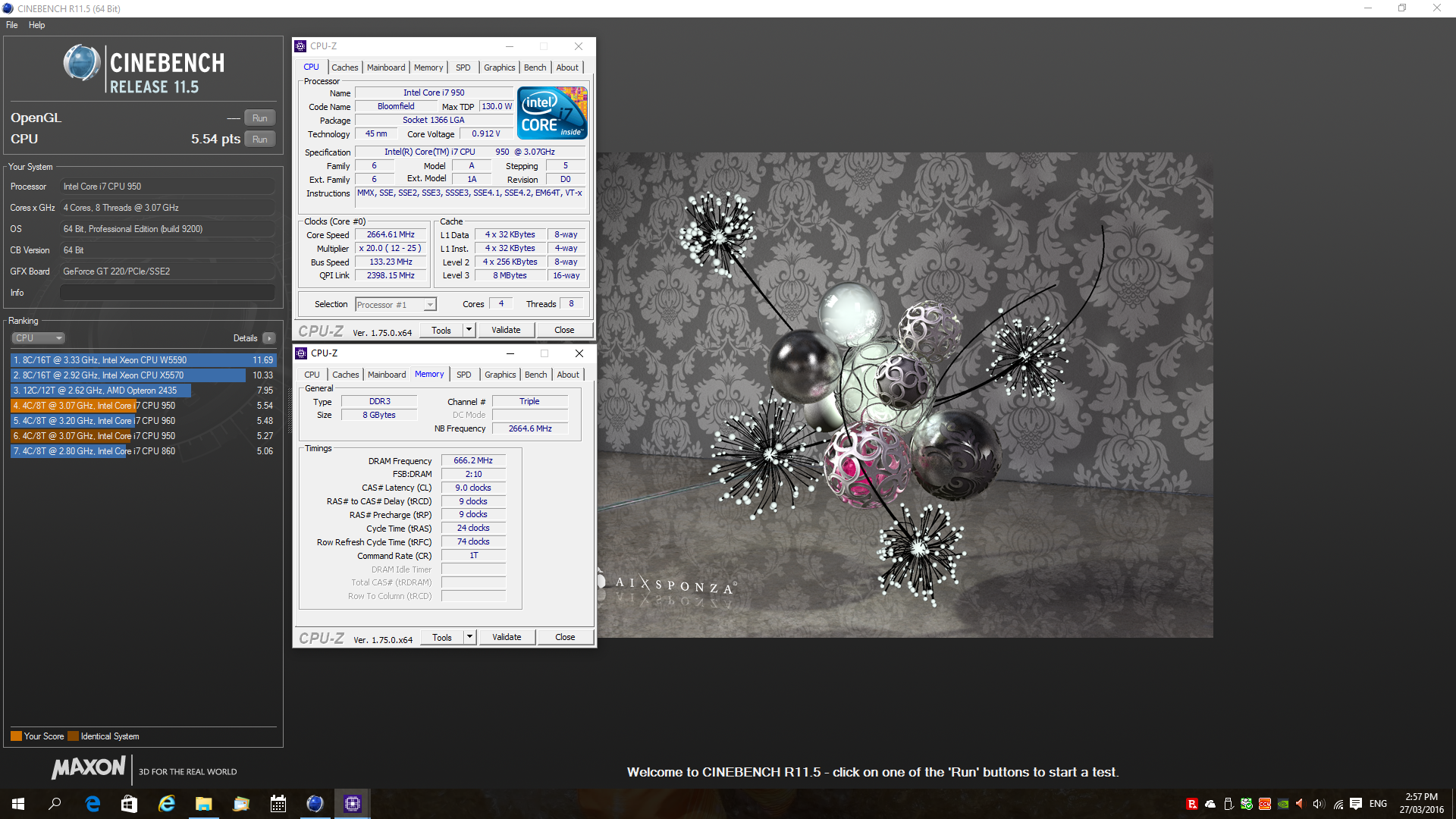The width and height of the screenshot is (1456, 819).
Task: Select ranking row AMD Opteron 2435
Action: [143, 391]
